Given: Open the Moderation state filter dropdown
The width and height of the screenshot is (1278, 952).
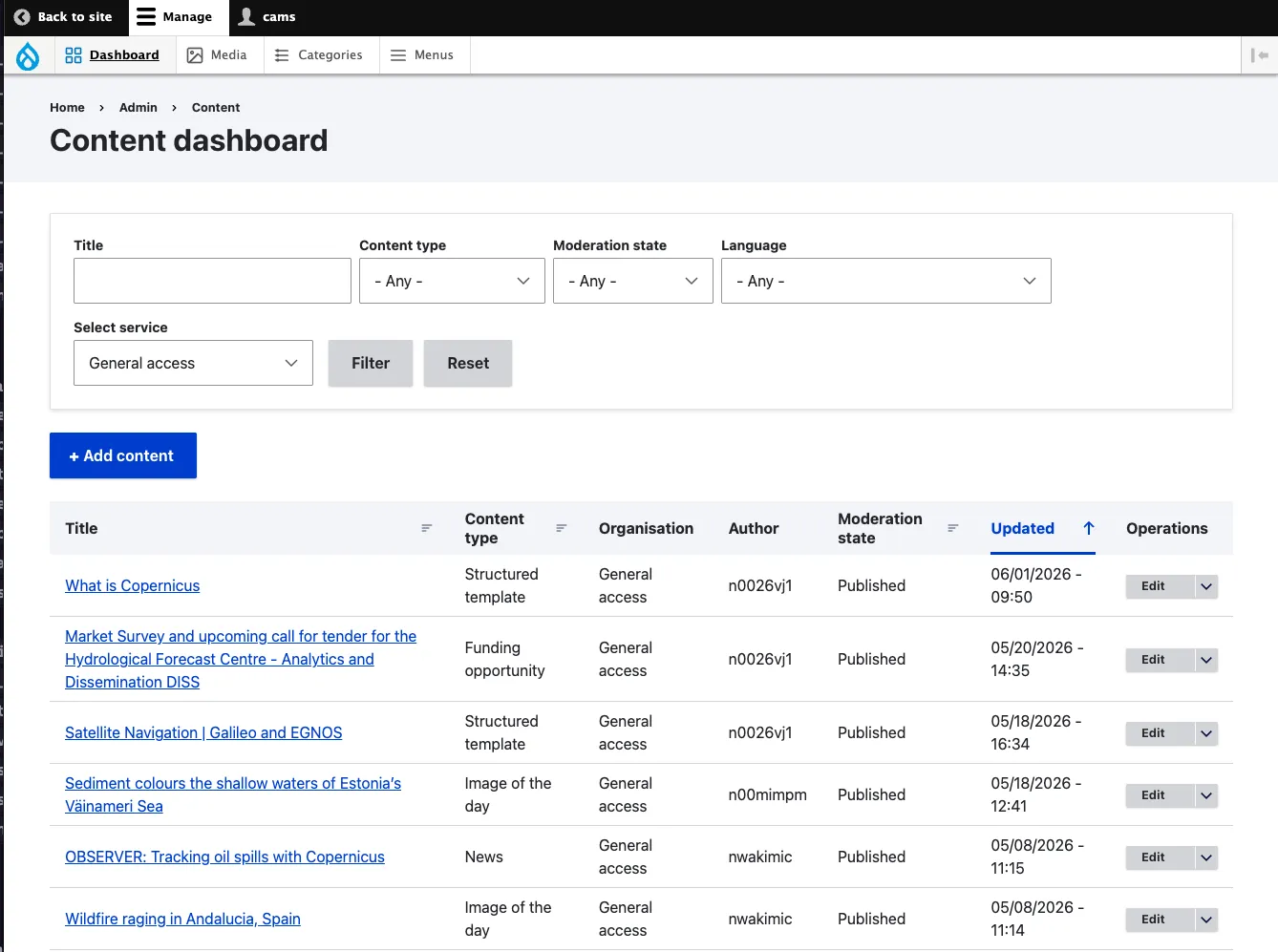Looking at the screenshot, I should point(633,281).
